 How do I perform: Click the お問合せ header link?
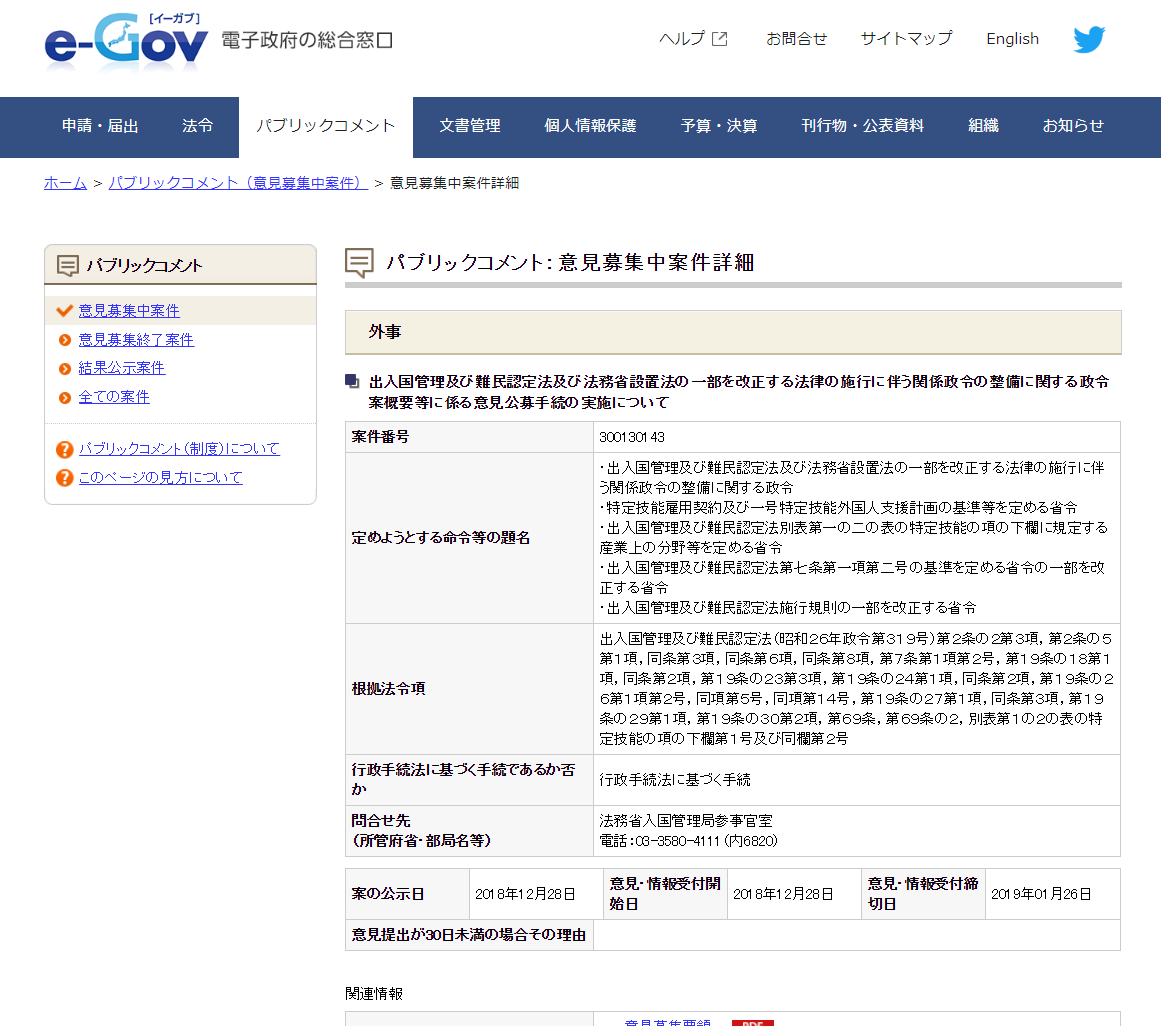tap(796, 39)
